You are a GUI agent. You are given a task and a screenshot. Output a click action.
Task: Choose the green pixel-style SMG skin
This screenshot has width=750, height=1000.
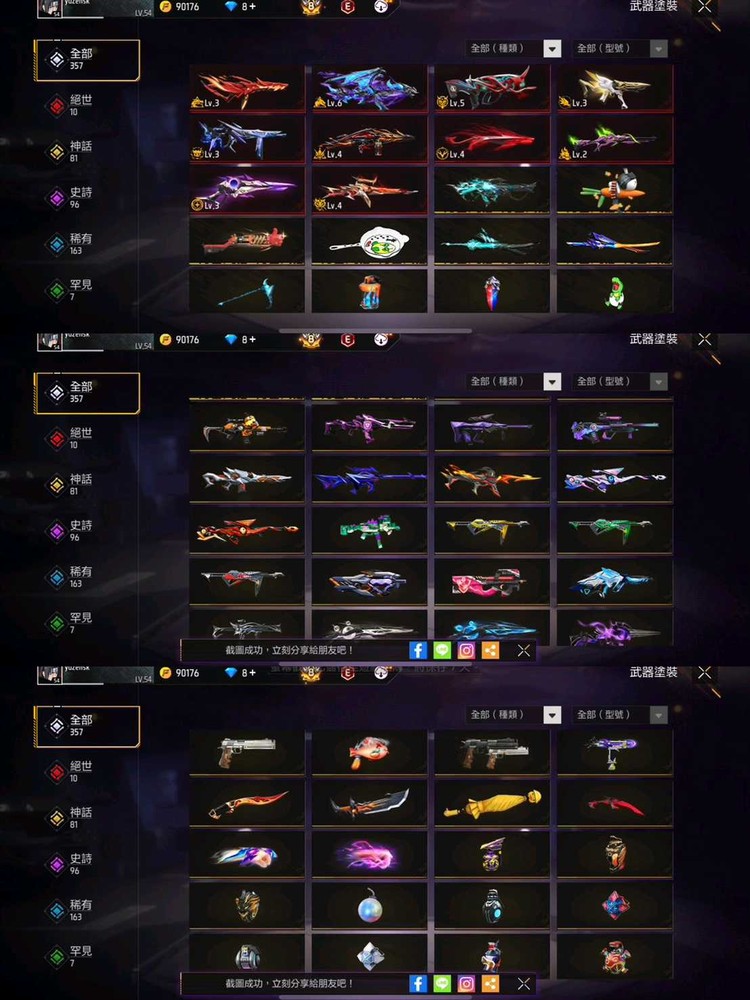pos(369,530)
